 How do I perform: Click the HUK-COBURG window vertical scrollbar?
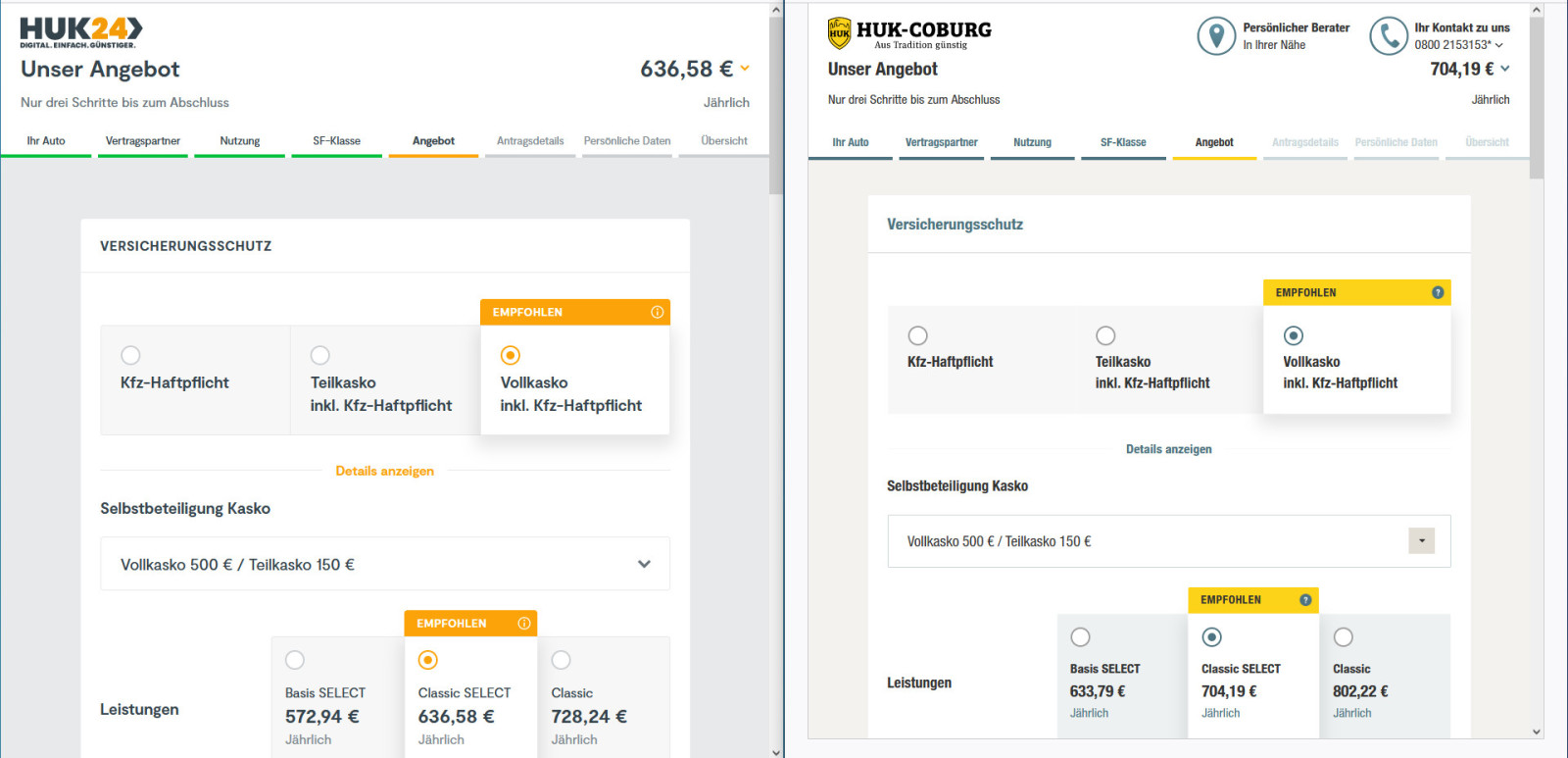coord(1536,98)
